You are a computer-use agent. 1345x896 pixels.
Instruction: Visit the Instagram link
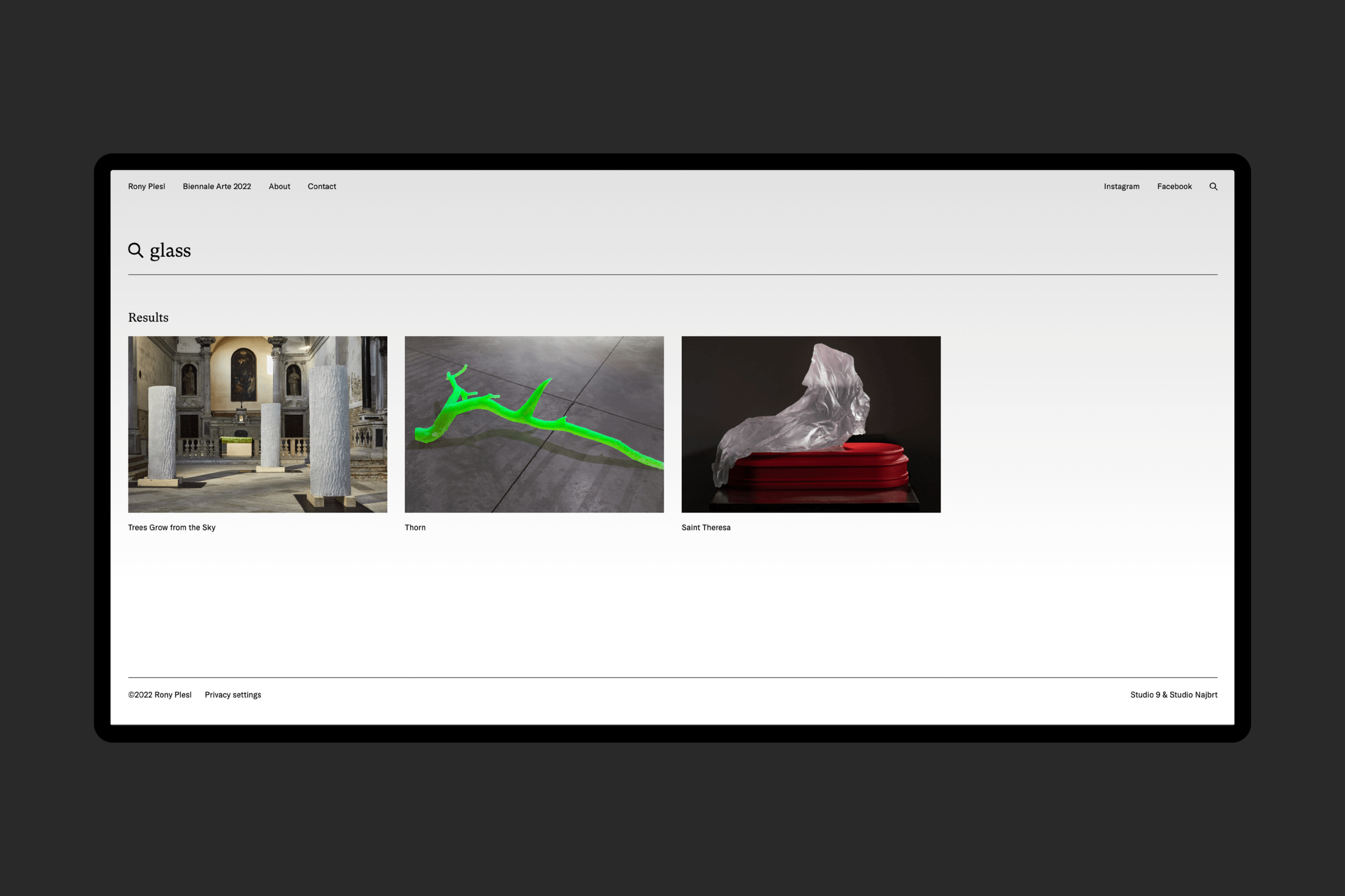tap(1122, 186)
